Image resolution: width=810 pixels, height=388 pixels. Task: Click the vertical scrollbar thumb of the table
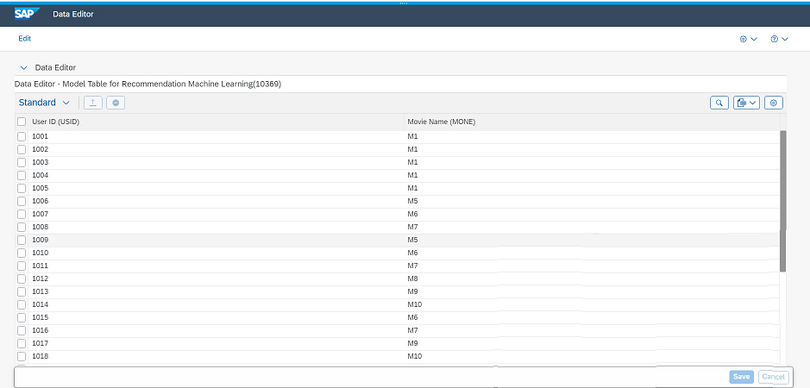pos(783,201)
